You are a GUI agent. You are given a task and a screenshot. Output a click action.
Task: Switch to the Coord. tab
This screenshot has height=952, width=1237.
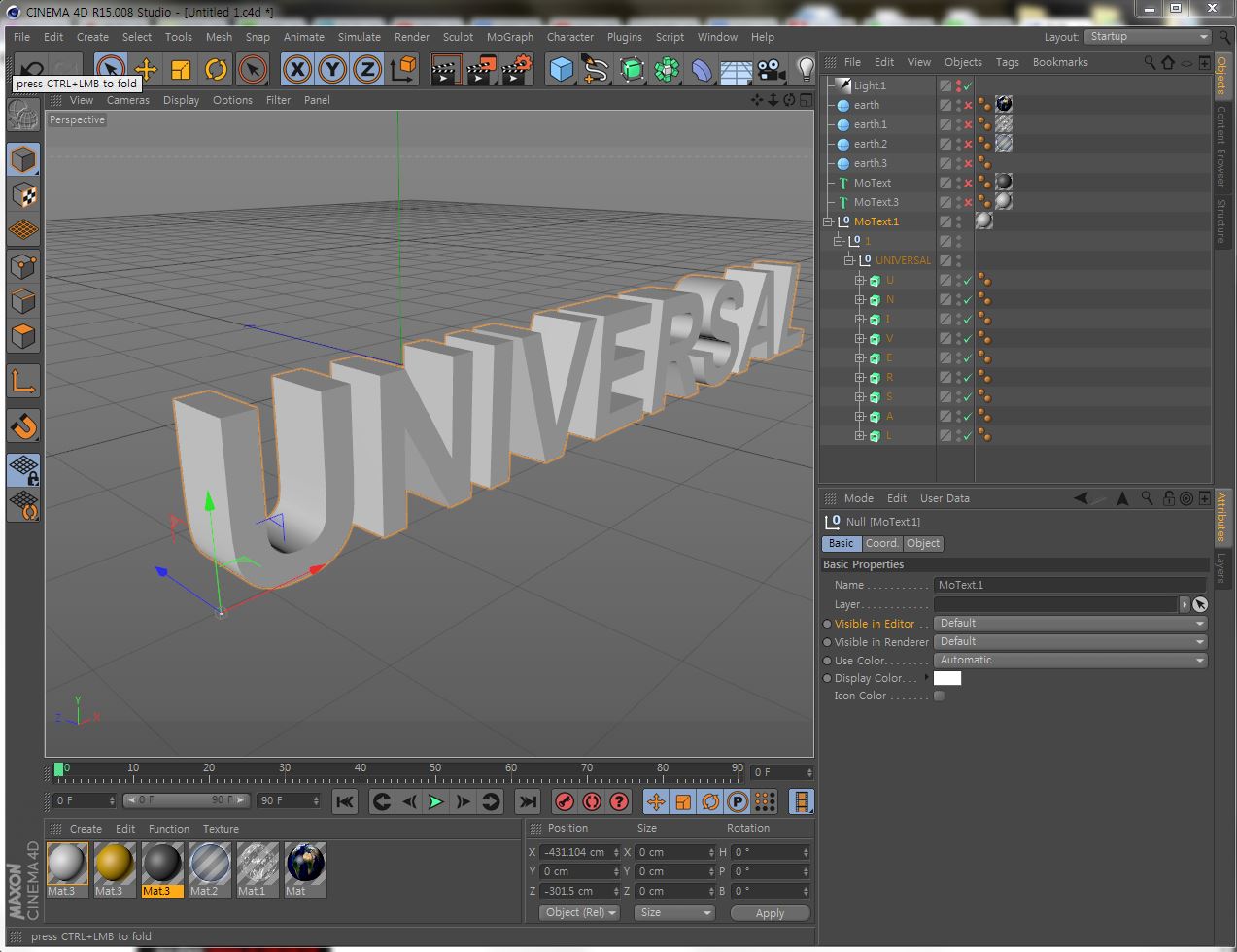pos(882,544)
